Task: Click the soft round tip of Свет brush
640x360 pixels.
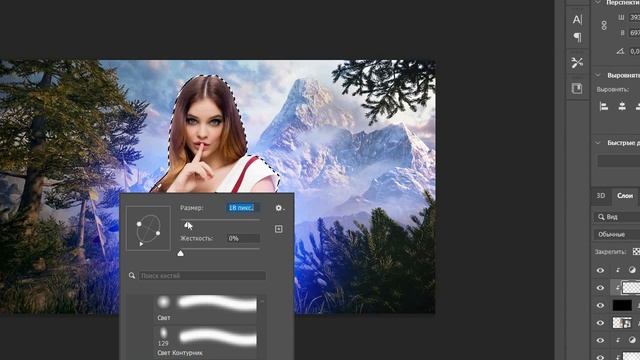Action: [164, 302]
